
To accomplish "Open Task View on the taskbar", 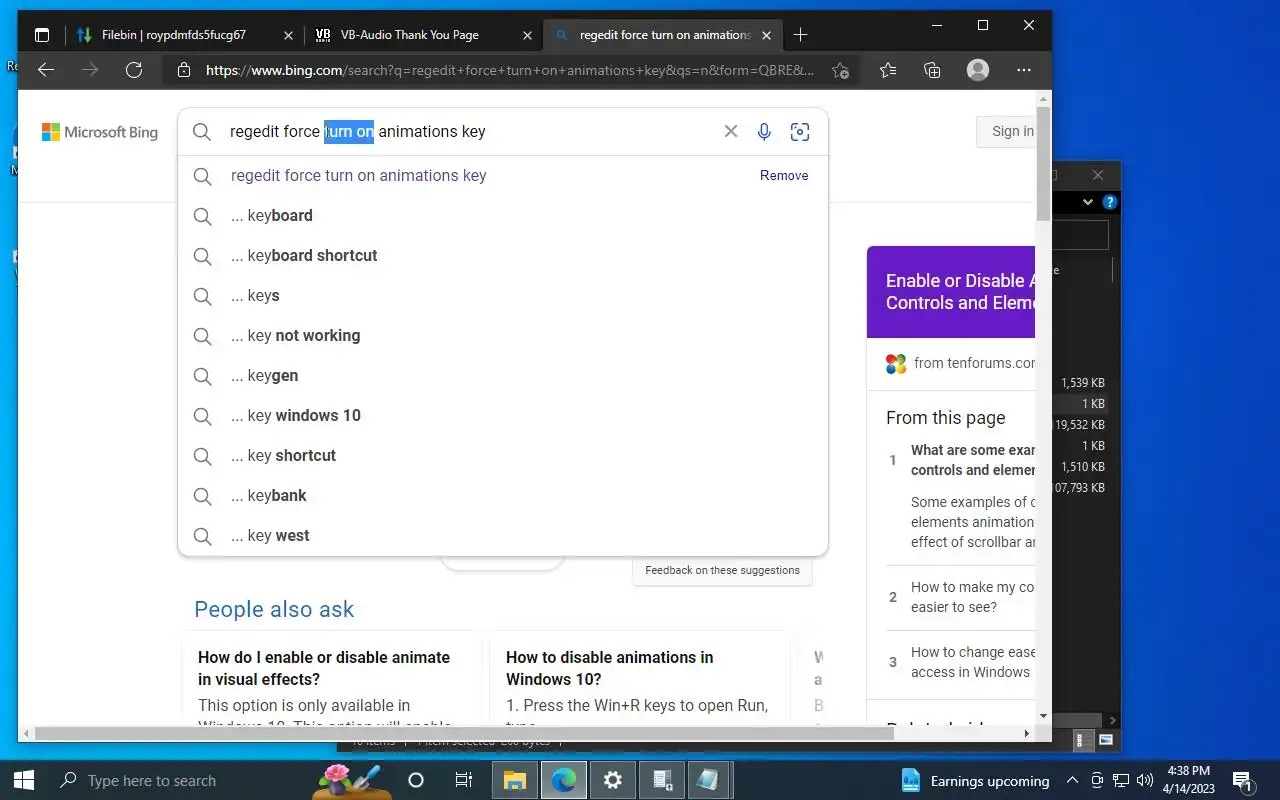I will (x=464, y=780).
